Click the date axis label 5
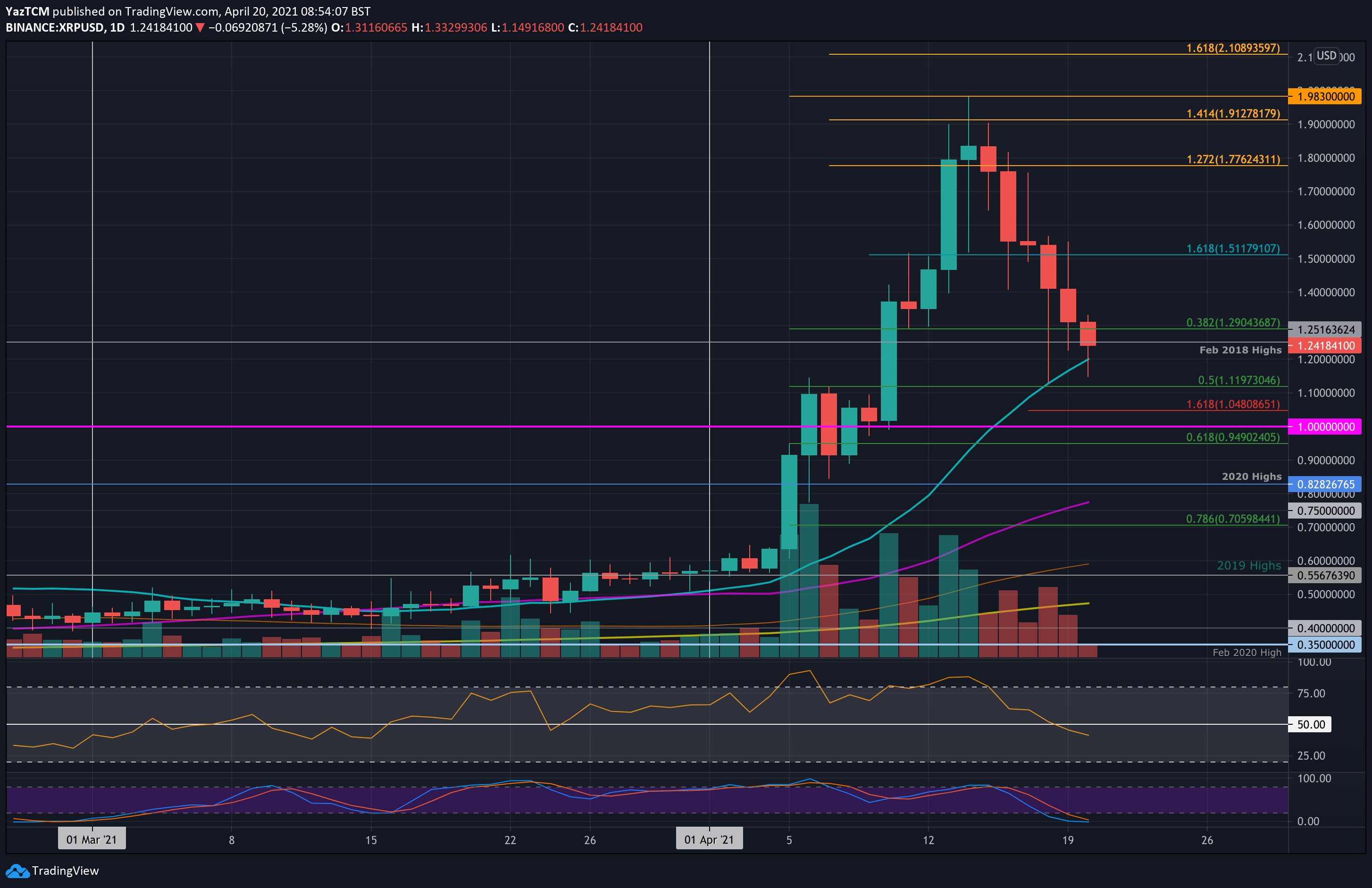The image size is (1372, 888). point(789,840)
